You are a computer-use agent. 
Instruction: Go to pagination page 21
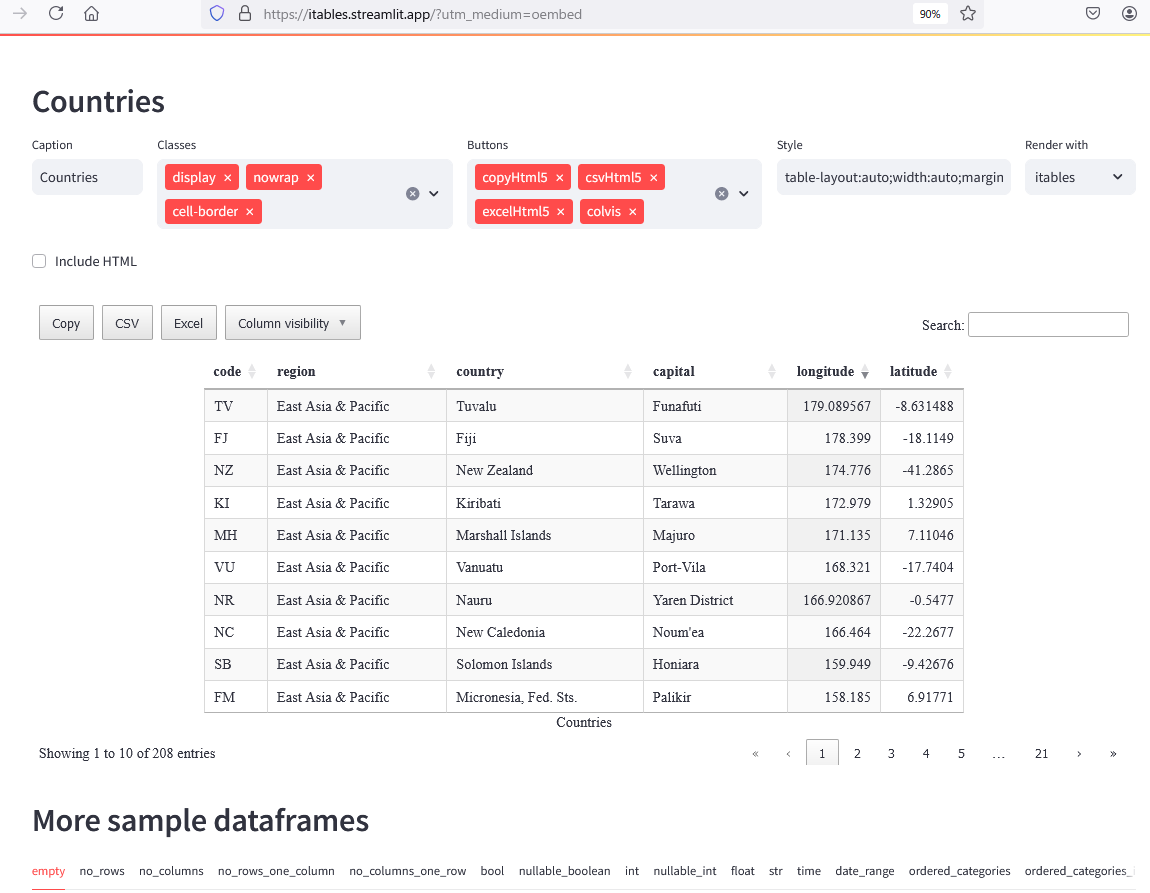tap(1041, 753)
